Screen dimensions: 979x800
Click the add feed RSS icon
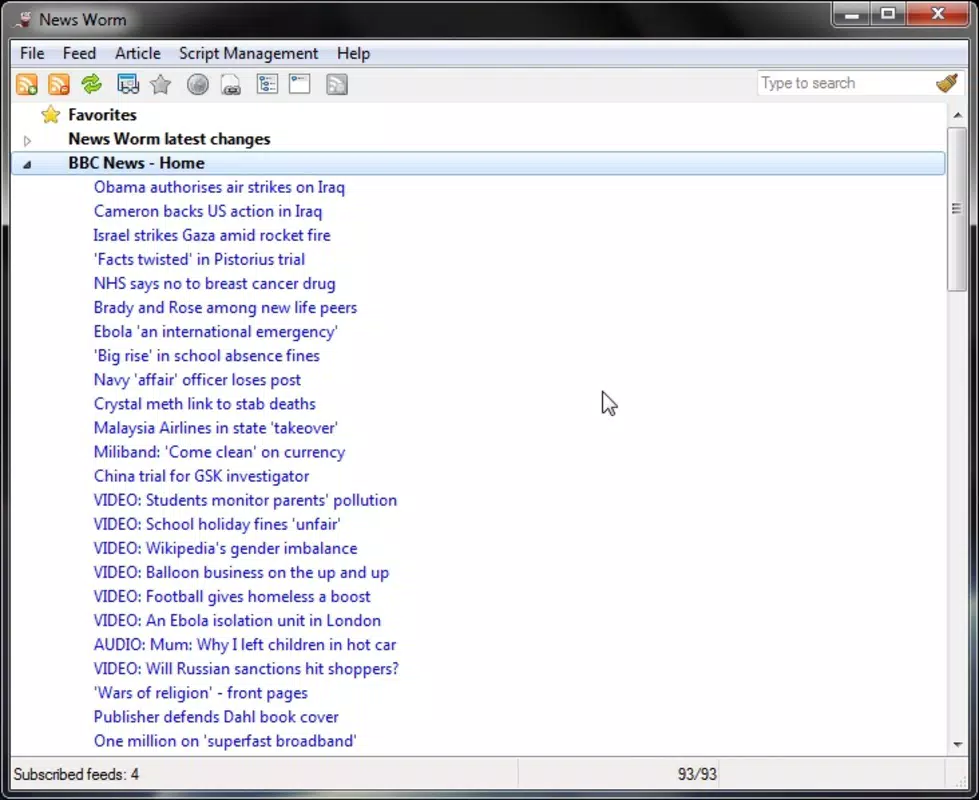27,84
